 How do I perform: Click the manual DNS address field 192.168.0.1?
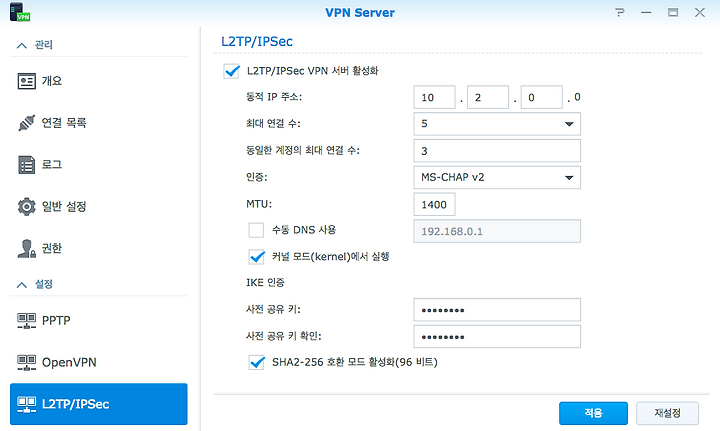pos(497,231)
